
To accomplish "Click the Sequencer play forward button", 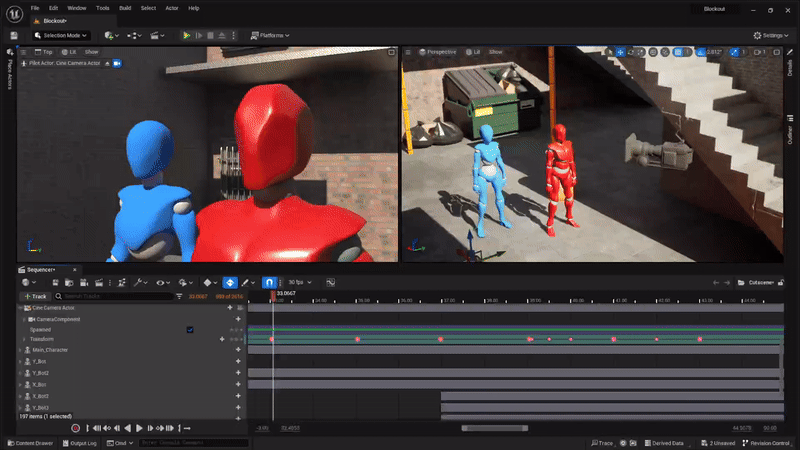I will pyautogui.click(x=139, y=428).
